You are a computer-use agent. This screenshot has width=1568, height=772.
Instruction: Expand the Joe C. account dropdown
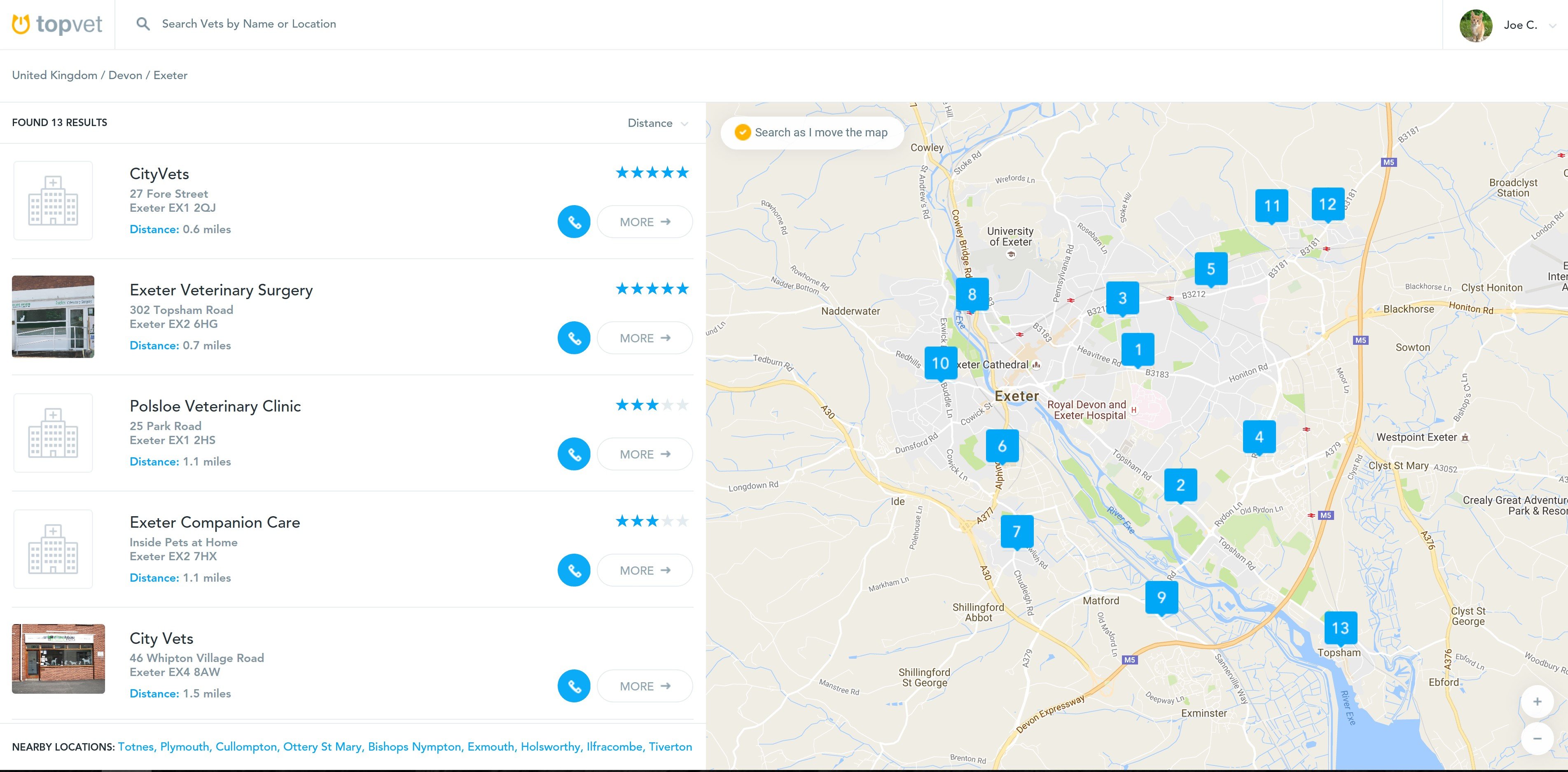[1552, 26]
